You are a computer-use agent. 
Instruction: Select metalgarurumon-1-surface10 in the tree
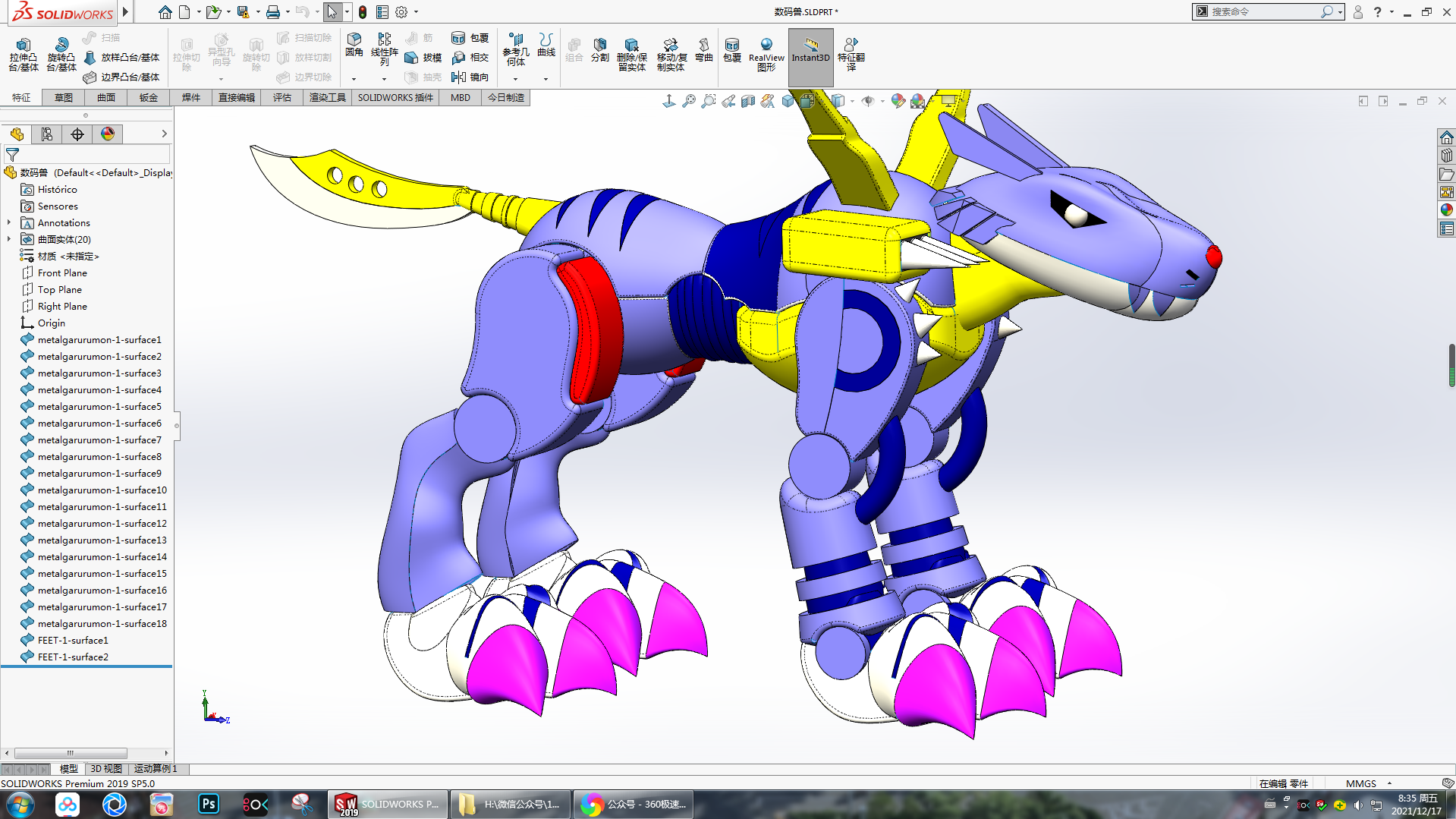click(102, 490)
